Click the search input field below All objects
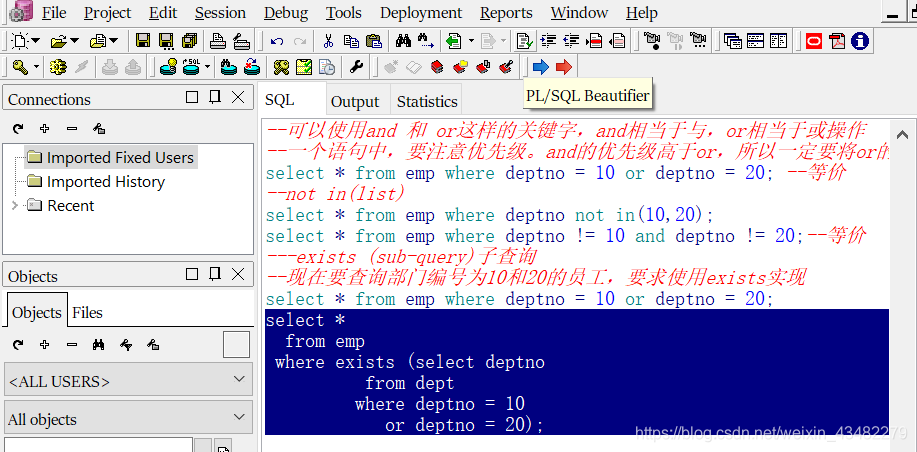The image size is (917, 452). [98, 445]
